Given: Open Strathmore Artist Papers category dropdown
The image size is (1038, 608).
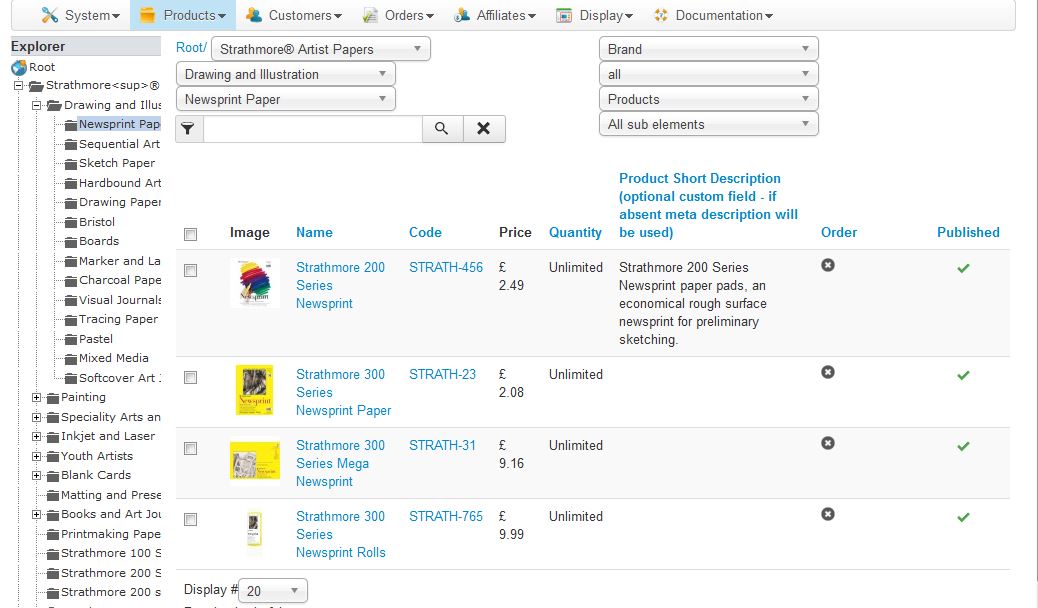Looking at the screenshot, I should [x=320, y=49].
